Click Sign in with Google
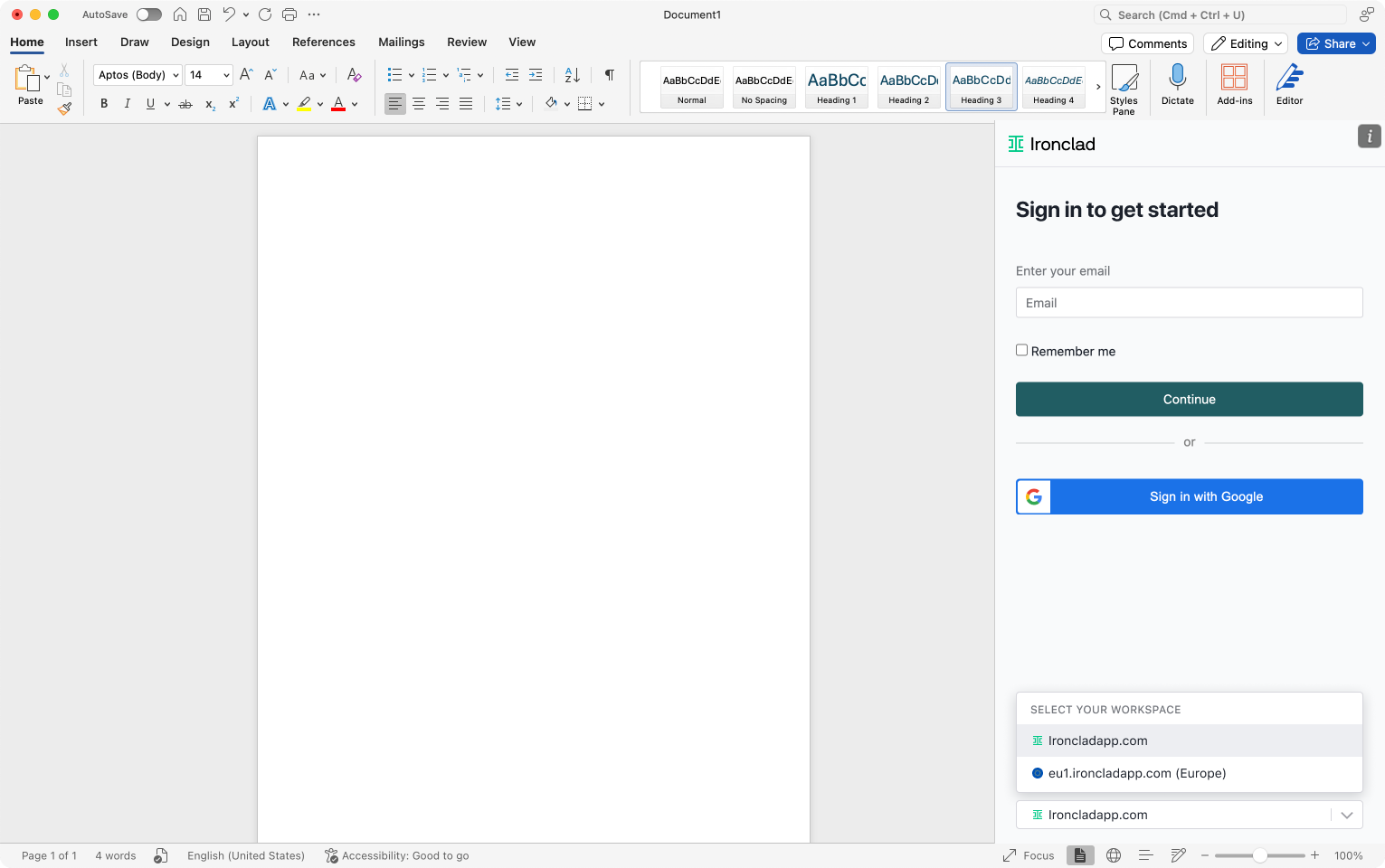The width and height of the screenshot is (1385, 868). pyautogui.click(x=1189, y=496)
